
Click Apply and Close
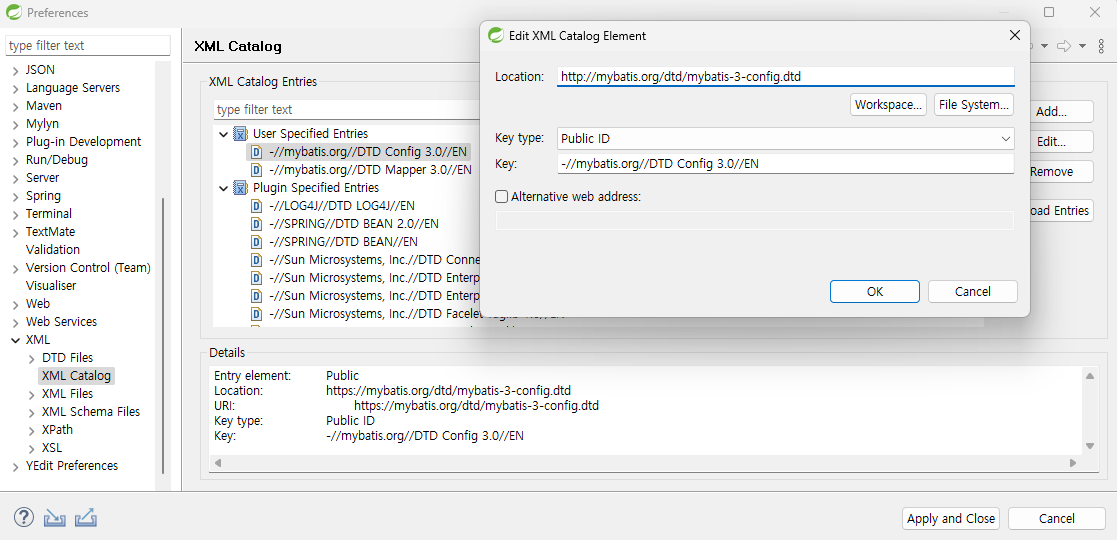(950, 519)
